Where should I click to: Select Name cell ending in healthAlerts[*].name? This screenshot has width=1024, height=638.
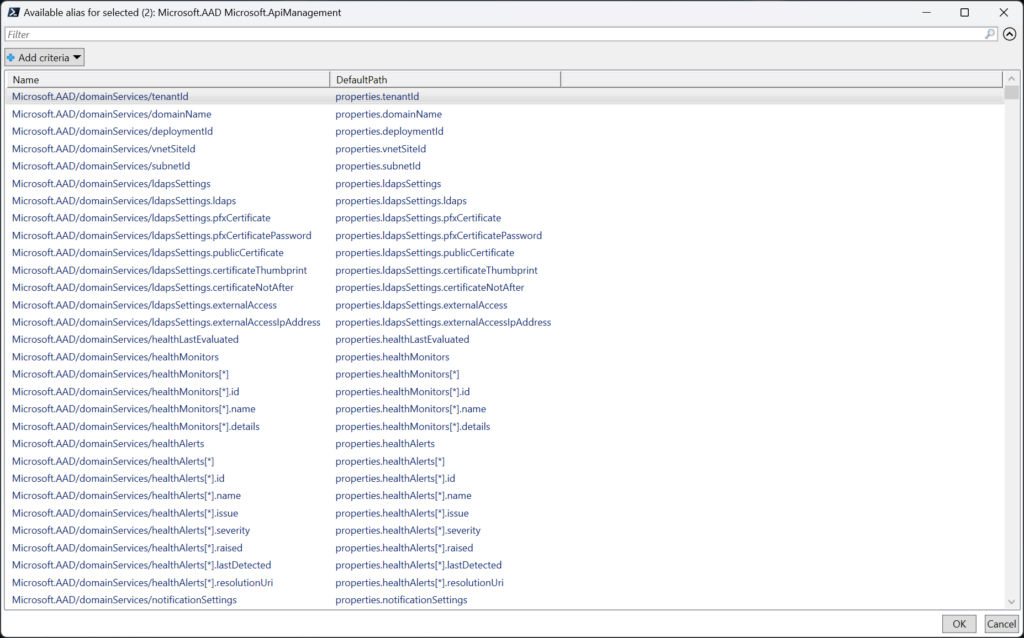[x=127, y=496]
